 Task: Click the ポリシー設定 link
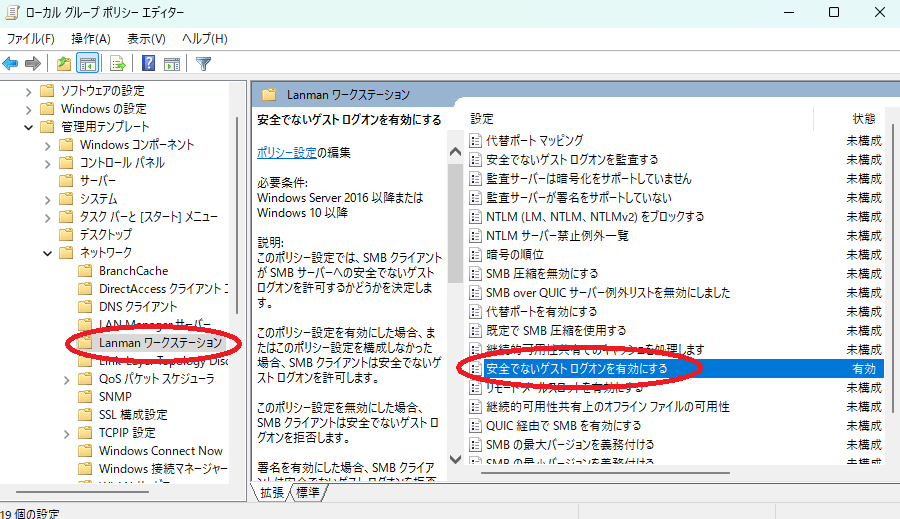pos(286,153)
